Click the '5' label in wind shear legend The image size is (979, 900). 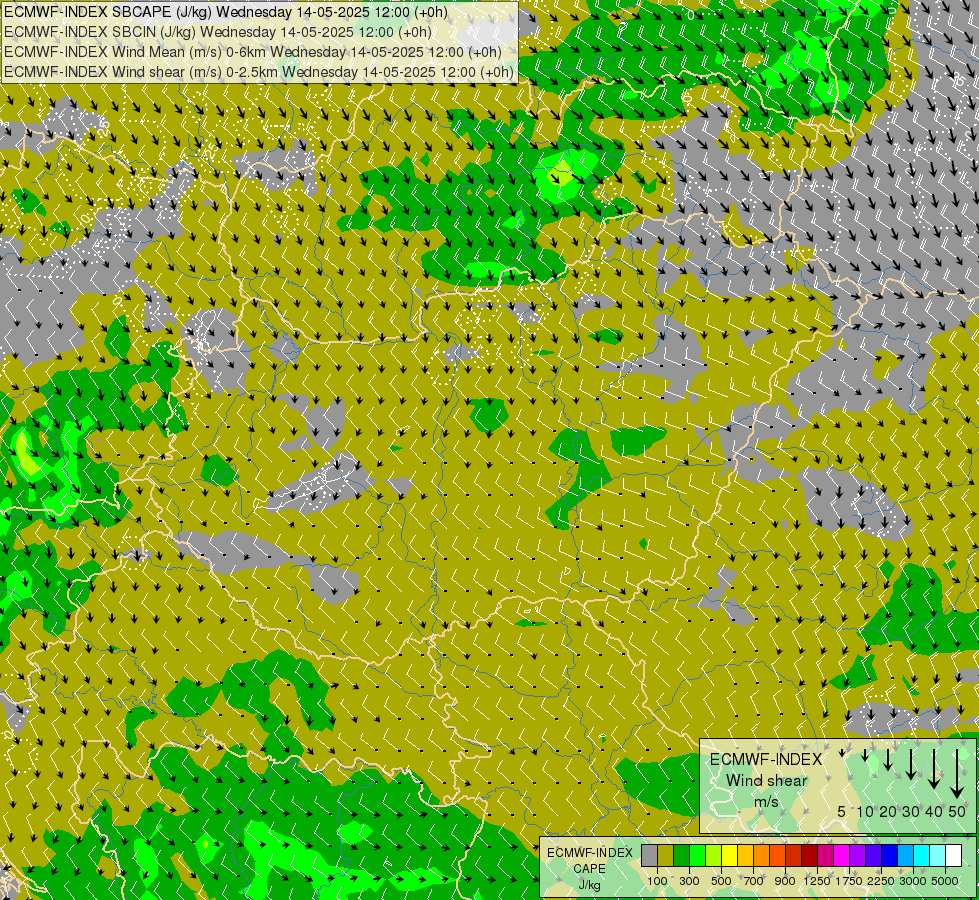[x=841, y=811]
